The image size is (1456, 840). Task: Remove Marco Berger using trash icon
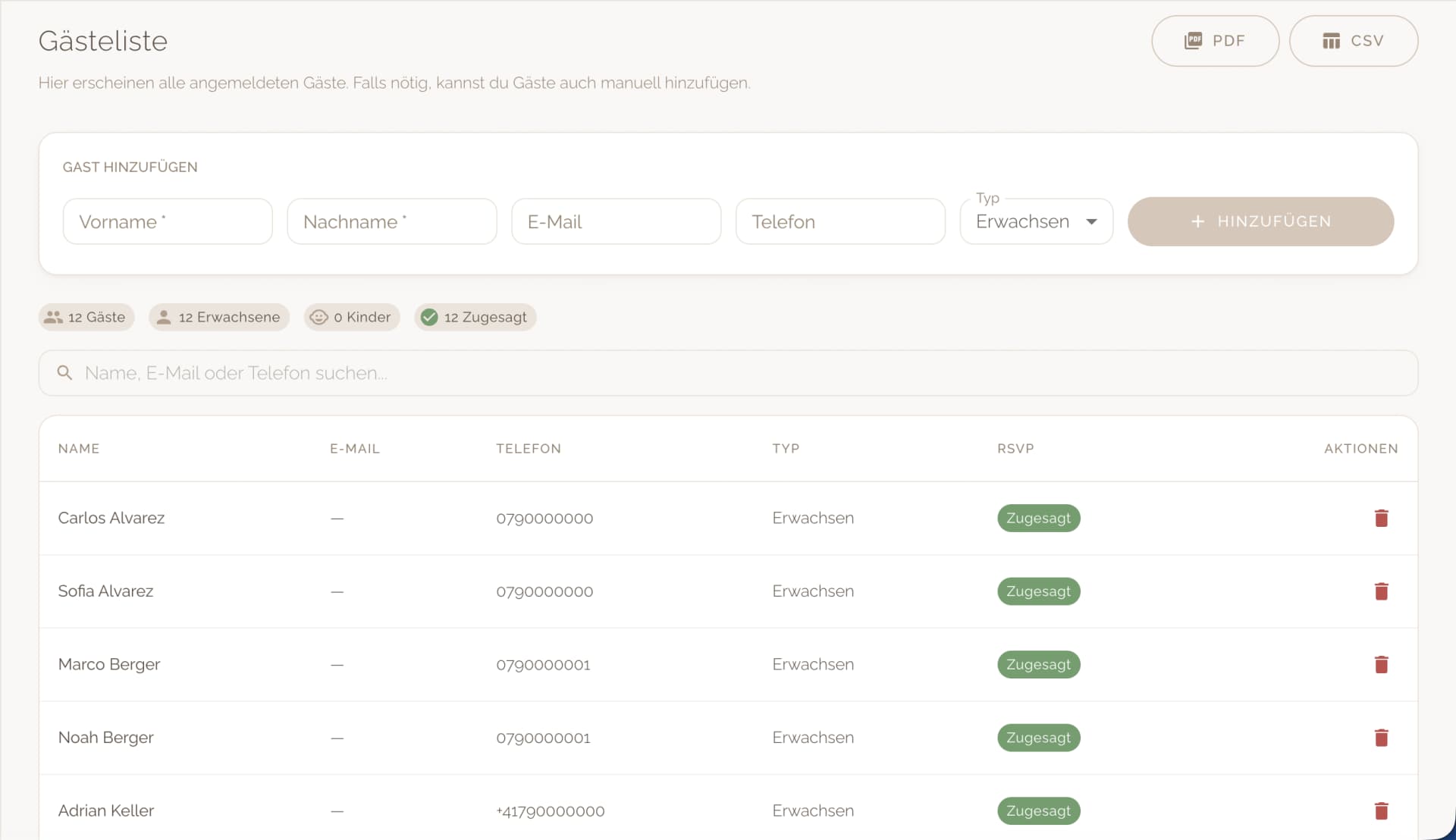click(x=1381, y=665)
